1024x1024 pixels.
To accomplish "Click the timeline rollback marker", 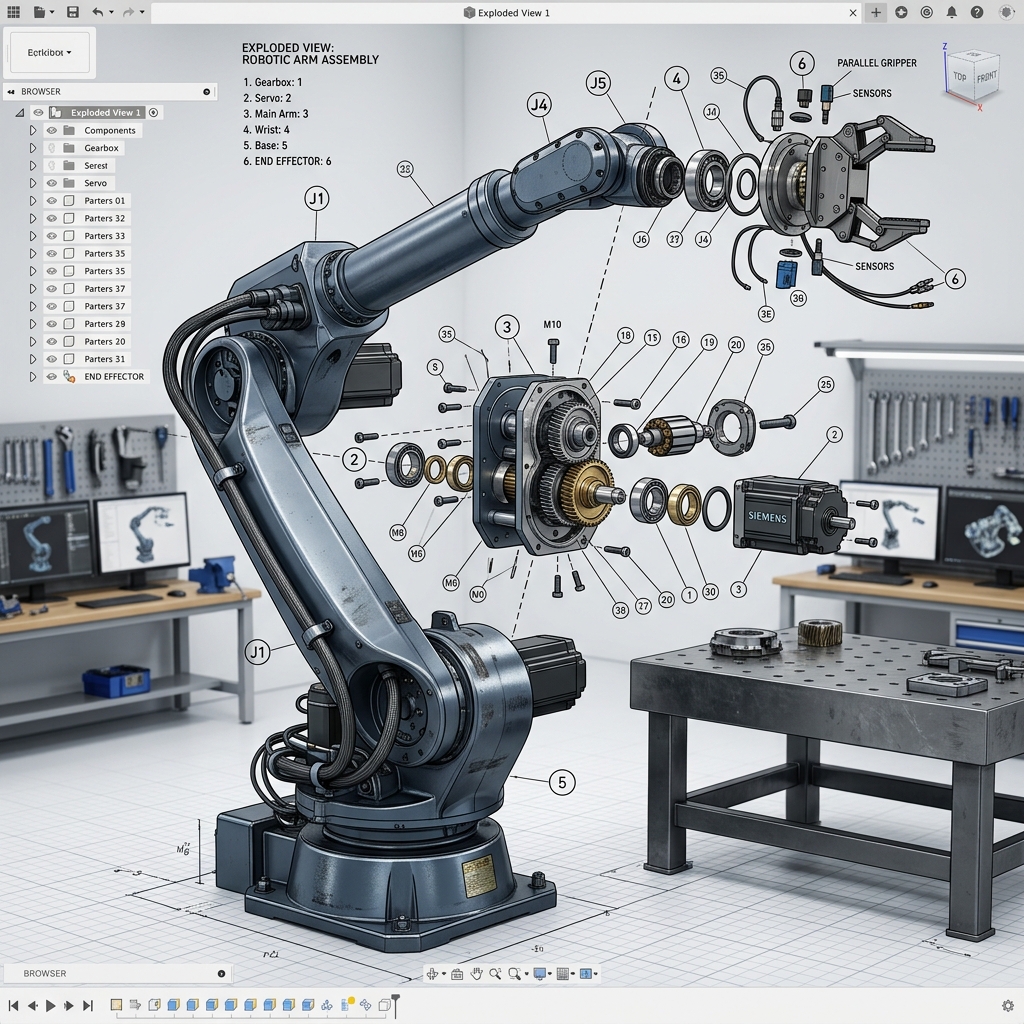I will click(396, 1004).
